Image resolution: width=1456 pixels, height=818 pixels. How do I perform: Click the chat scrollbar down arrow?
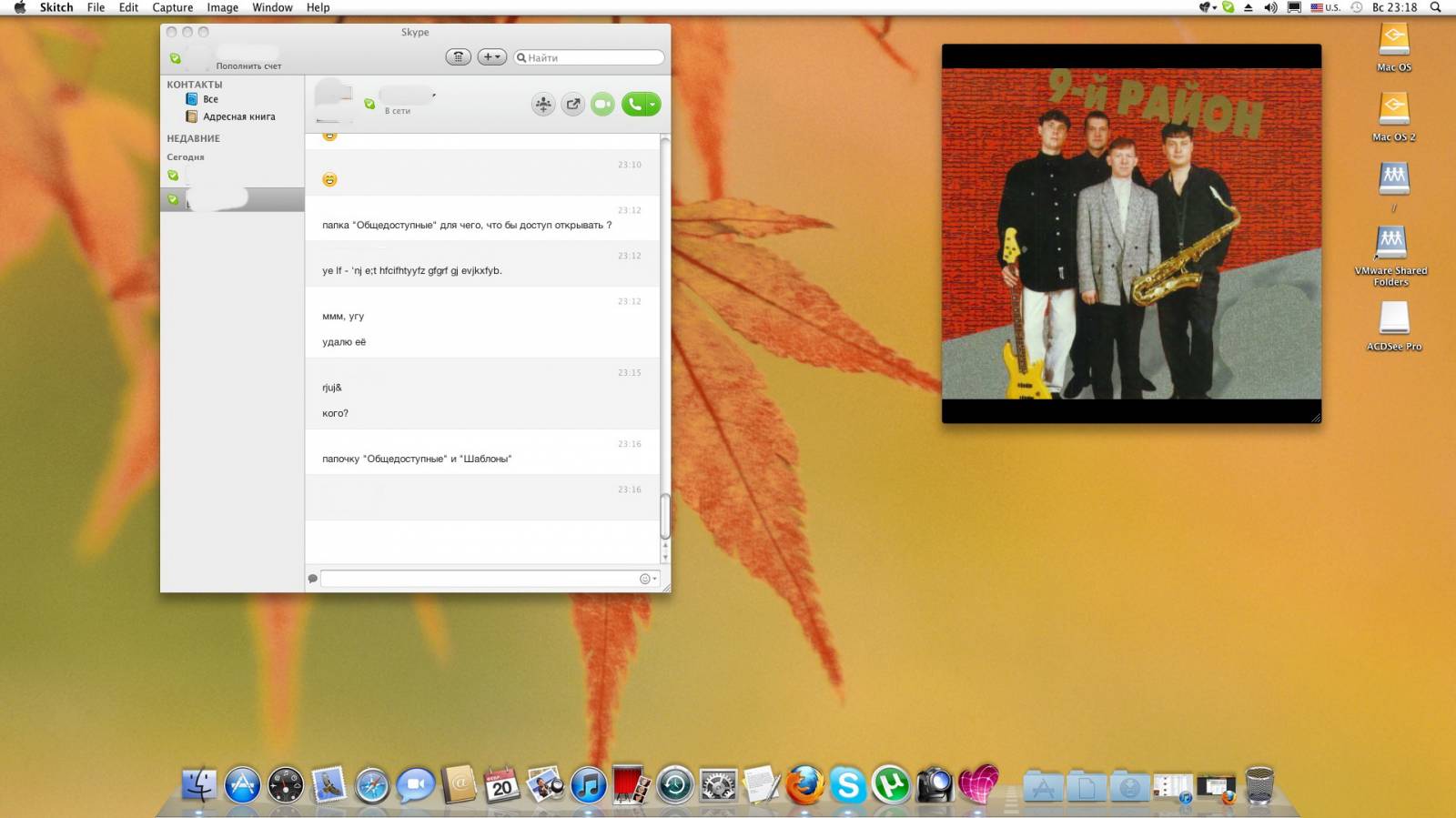click(665, 557)
